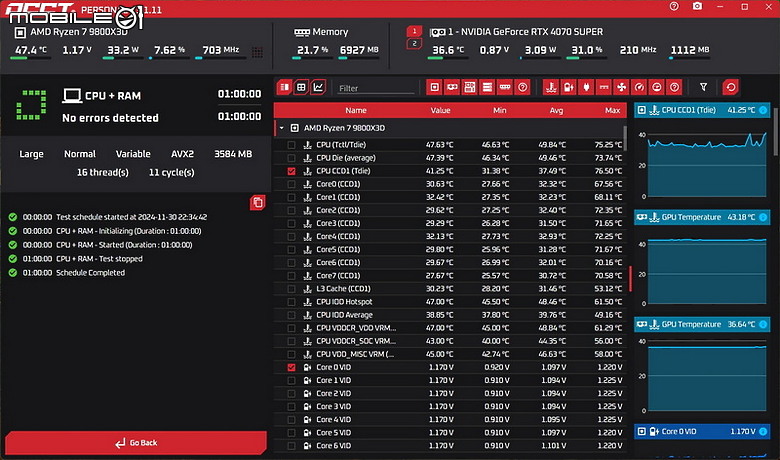The image size is (780, 460).
Task: Switch to table view of sensors
Action: tap(284, 88)
